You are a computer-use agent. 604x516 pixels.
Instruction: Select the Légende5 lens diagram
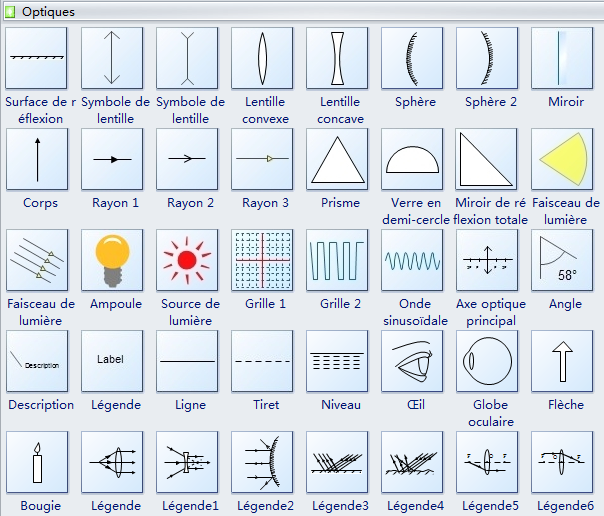[x=487, y=462]
